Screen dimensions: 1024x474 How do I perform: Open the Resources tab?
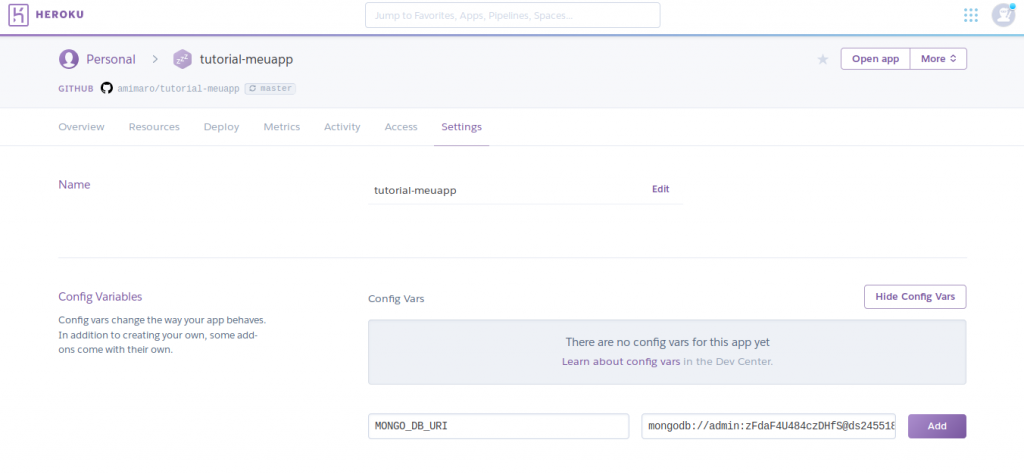tap(154, 127)
